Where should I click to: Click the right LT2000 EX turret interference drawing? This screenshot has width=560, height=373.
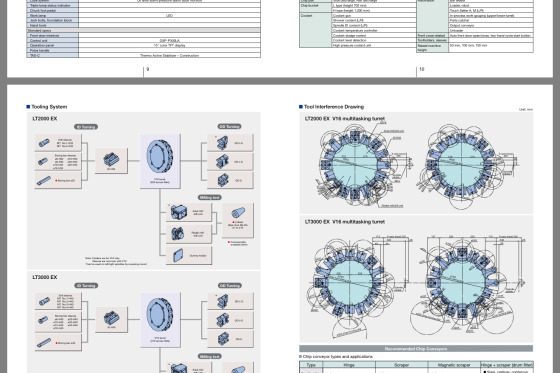pos(469,166)
